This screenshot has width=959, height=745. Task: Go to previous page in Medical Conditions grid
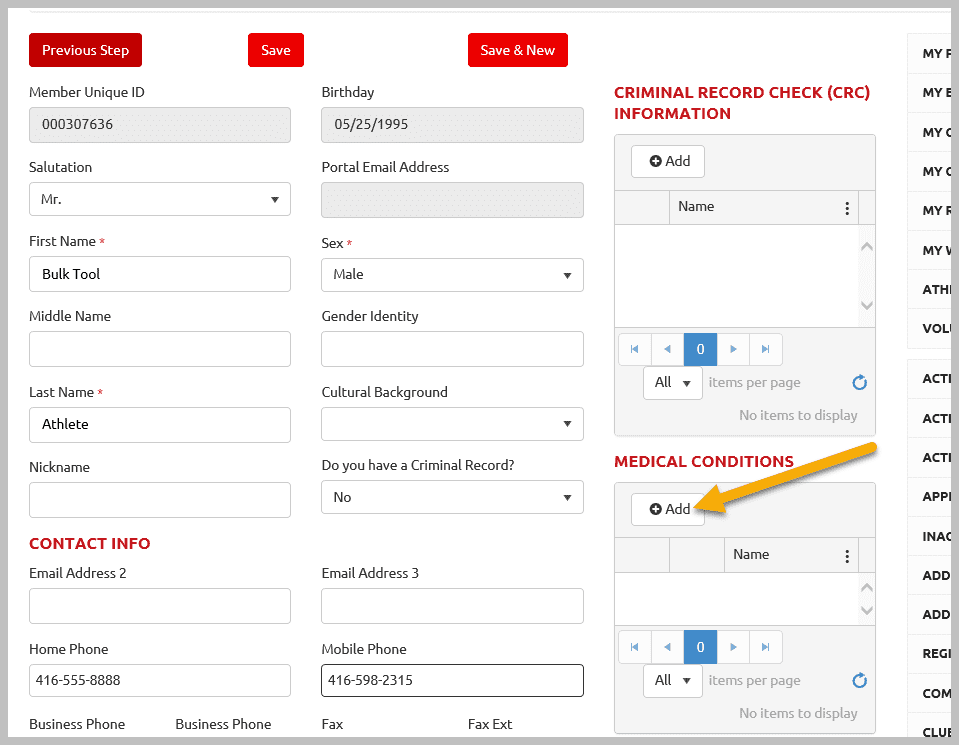pos(668,647)
